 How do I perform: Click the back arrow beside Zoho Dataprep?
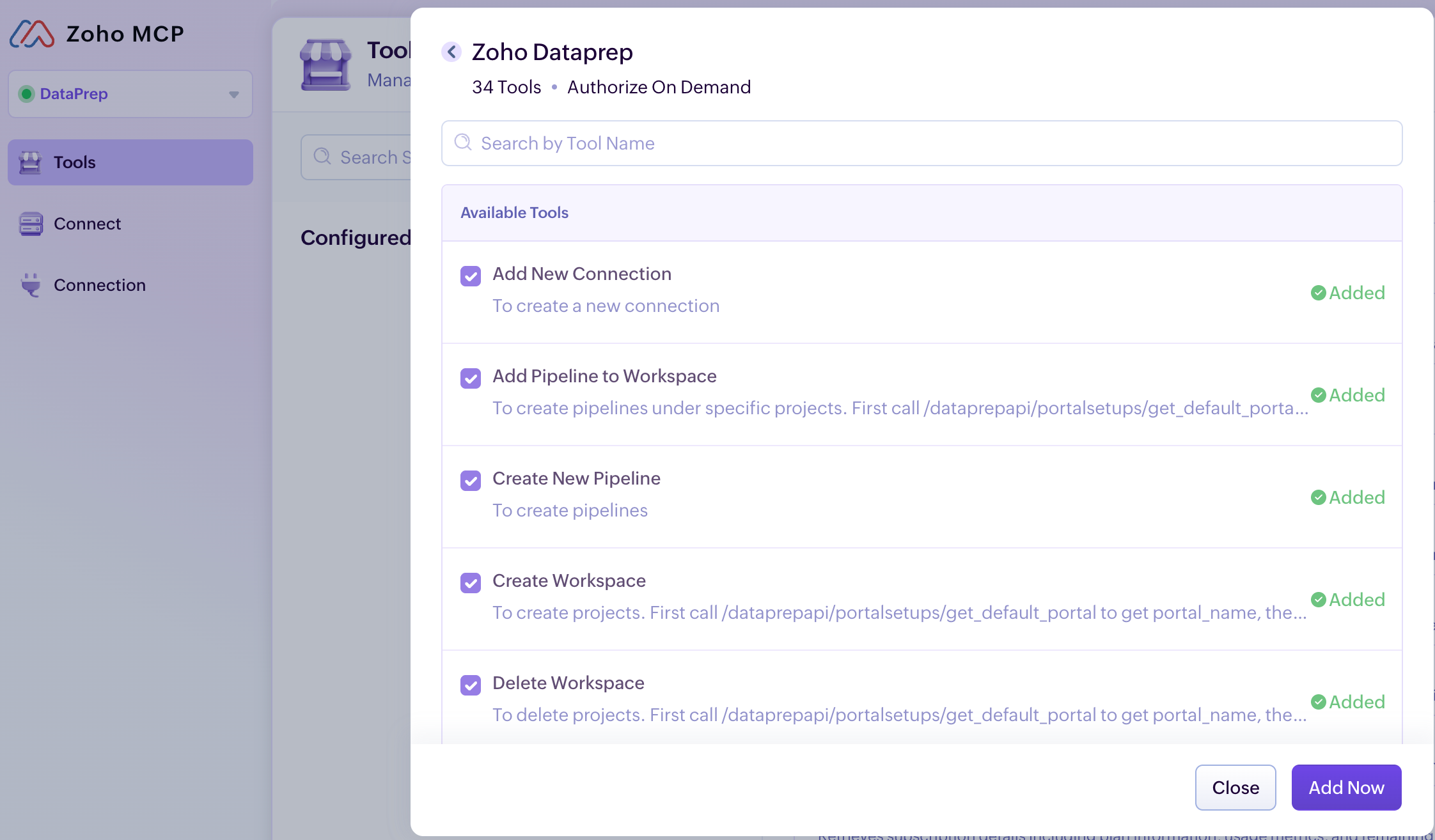[451, 52]
